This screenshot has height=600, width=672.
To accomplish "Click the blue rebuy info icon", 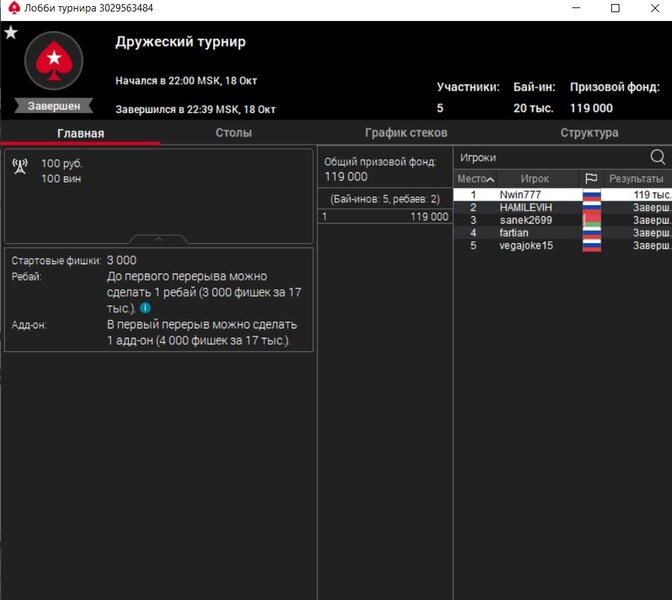I will coord(146,308).
